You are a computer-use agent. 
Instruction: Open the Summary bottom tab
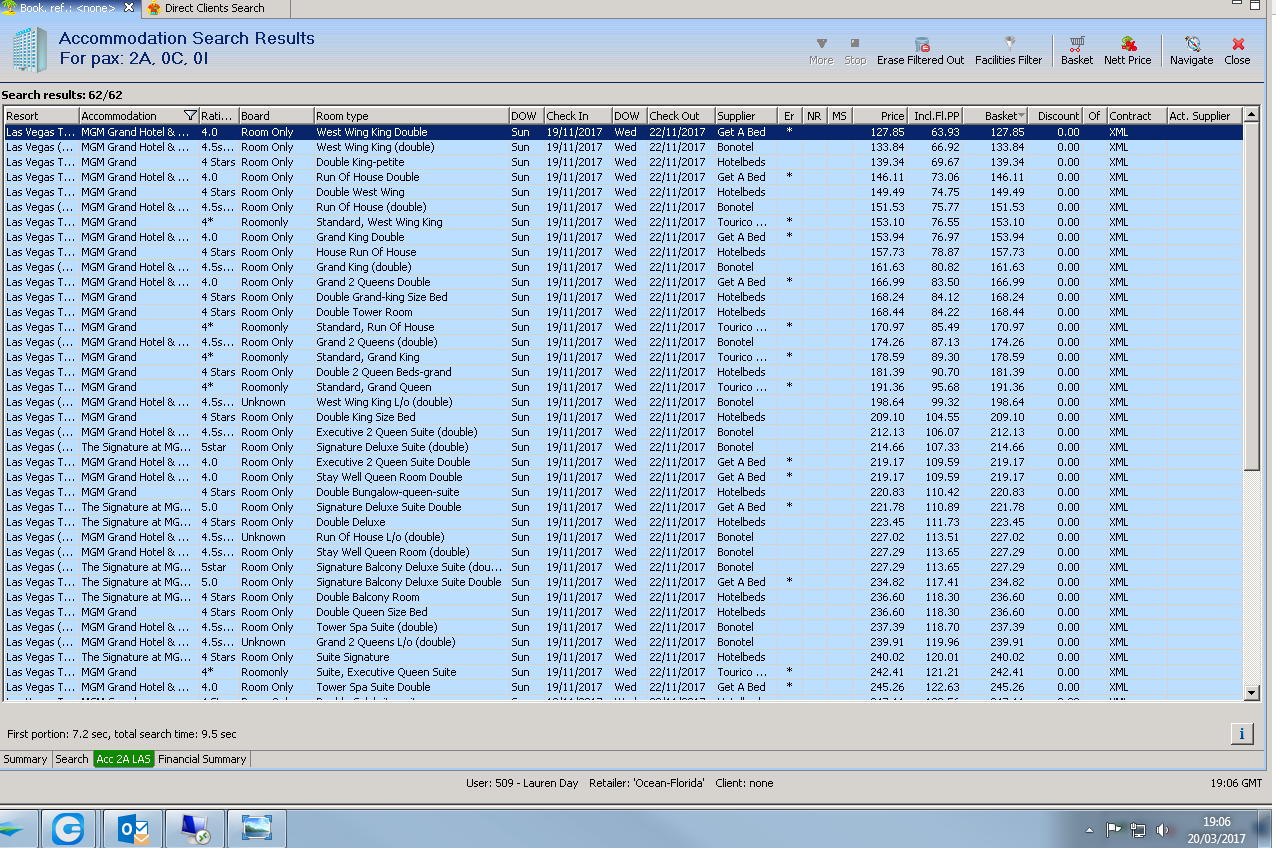pyautogui.click(x=25, y=759)
